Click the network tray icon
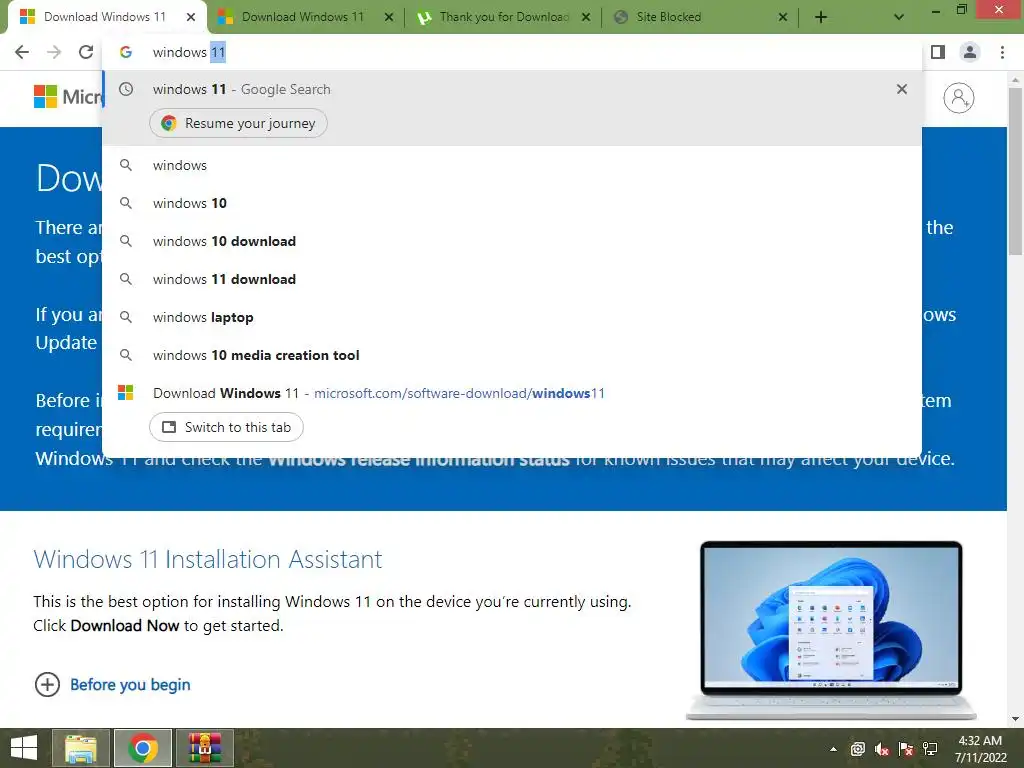This screenshot has height=768, width=1024. coord(930,749)
